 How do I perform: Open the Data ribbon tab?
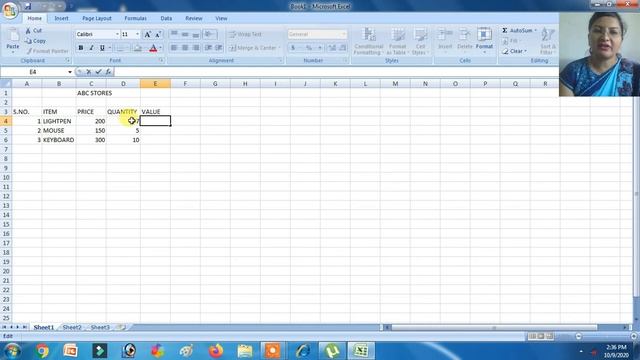tap(166, 18)
